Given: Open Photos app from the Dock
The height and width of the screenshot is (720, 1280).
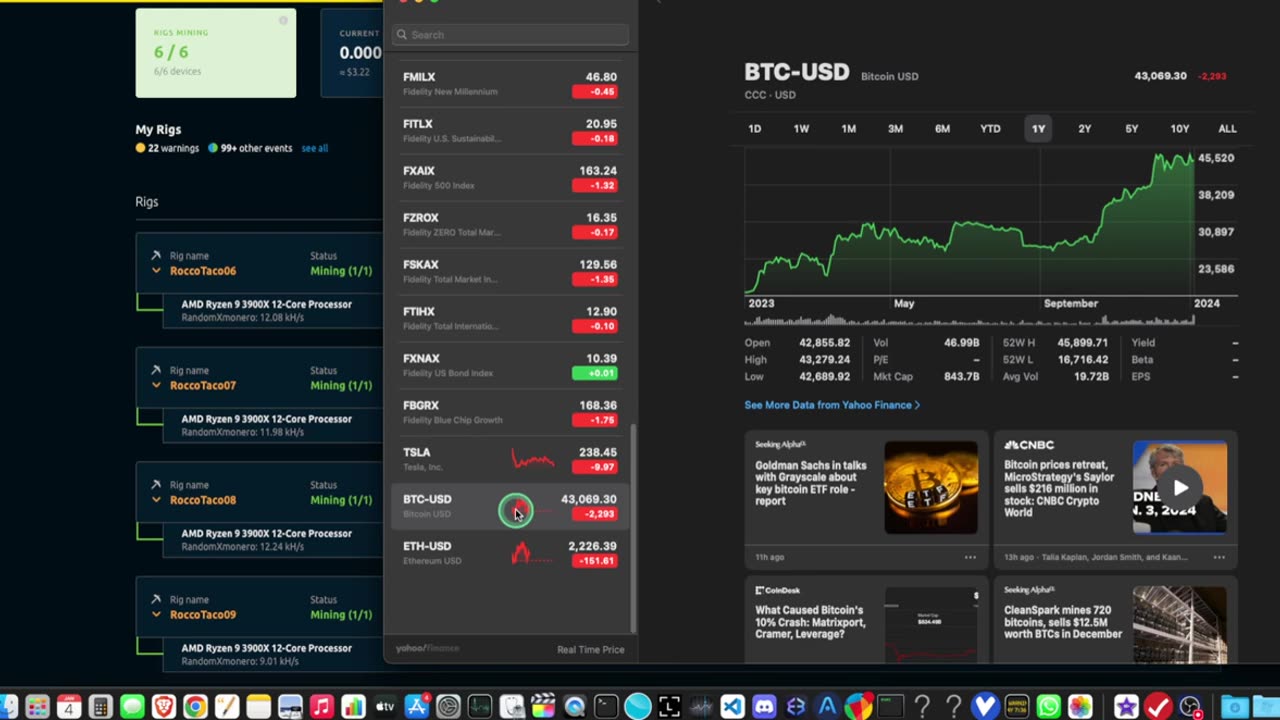Looking at the screenshot, I should 1080,707.
